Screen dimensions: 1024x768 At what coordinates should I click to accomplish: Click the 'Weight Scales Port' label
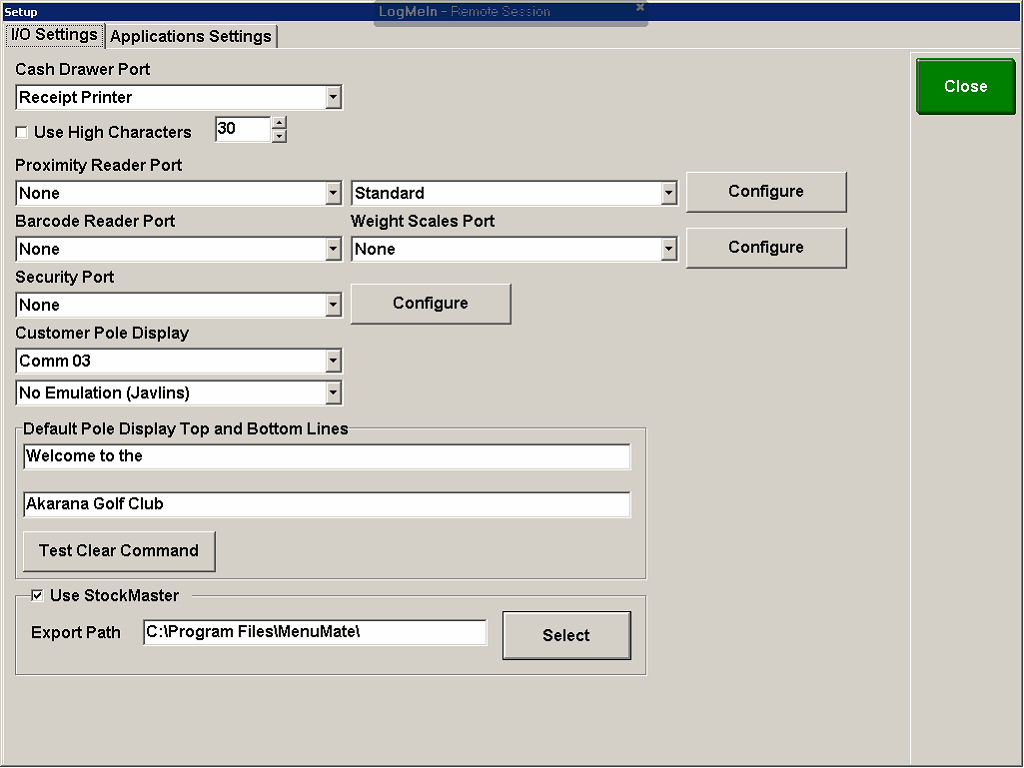(423, 221)
